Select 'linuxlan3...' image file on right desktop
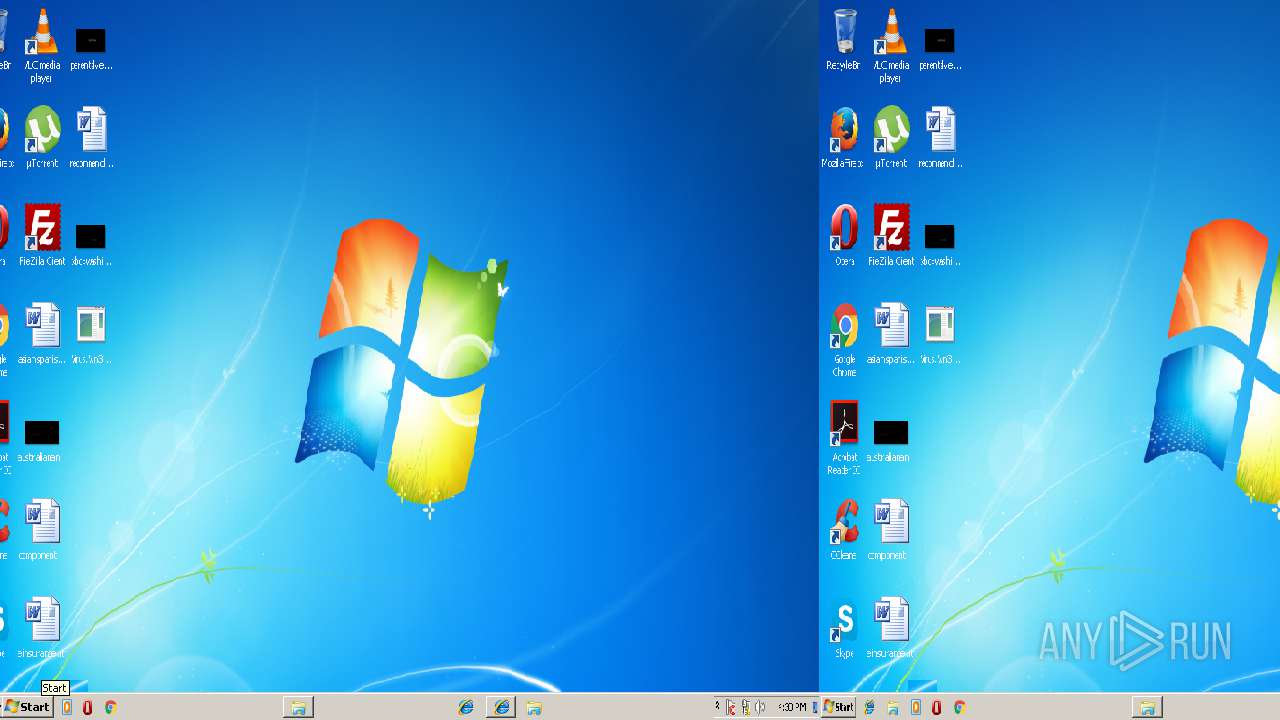1280x720 pixels. pyautogui.click(x=940, y=334)
